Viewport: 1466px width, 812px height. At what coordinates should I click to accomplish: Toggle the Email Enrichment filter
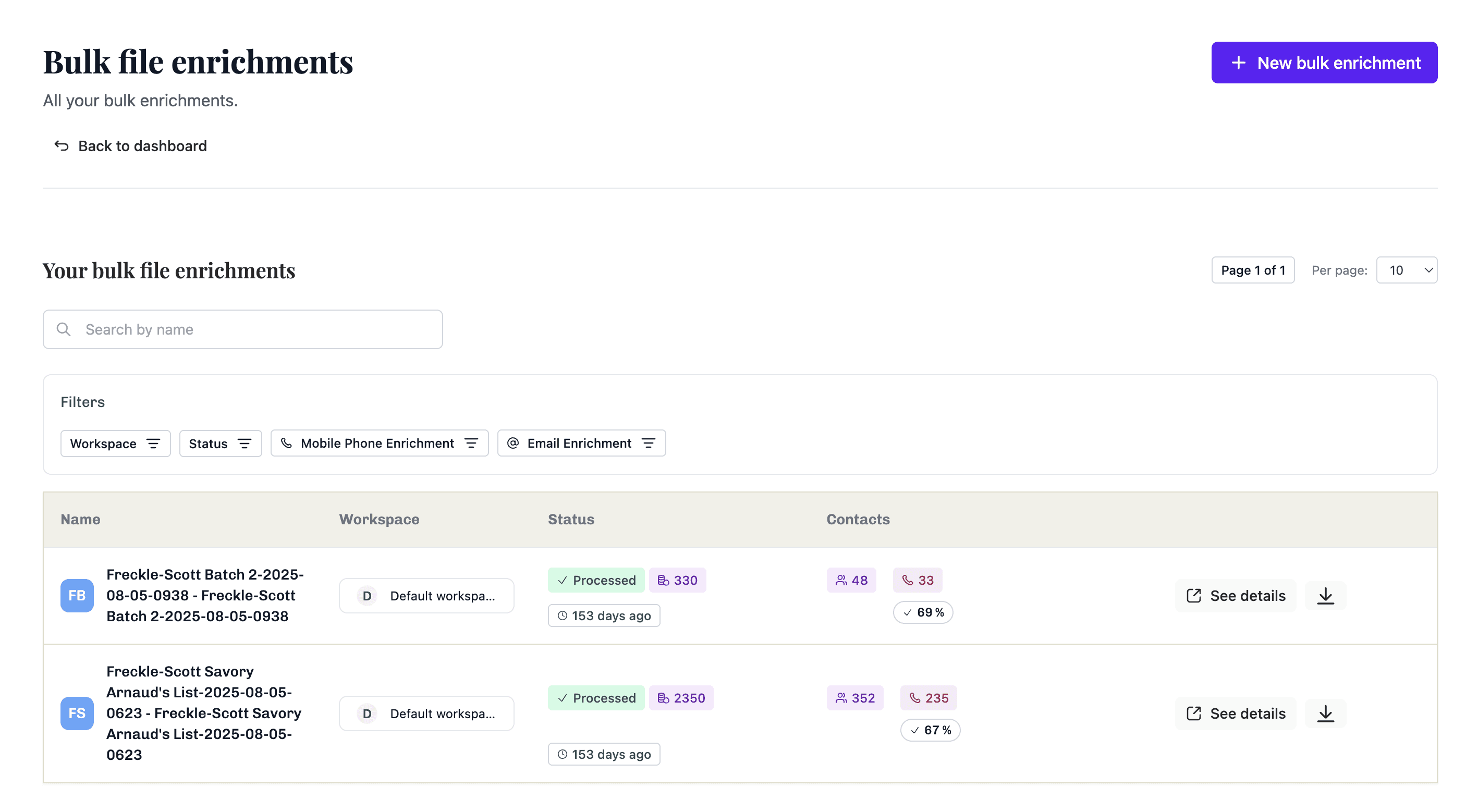coord(581,444)
